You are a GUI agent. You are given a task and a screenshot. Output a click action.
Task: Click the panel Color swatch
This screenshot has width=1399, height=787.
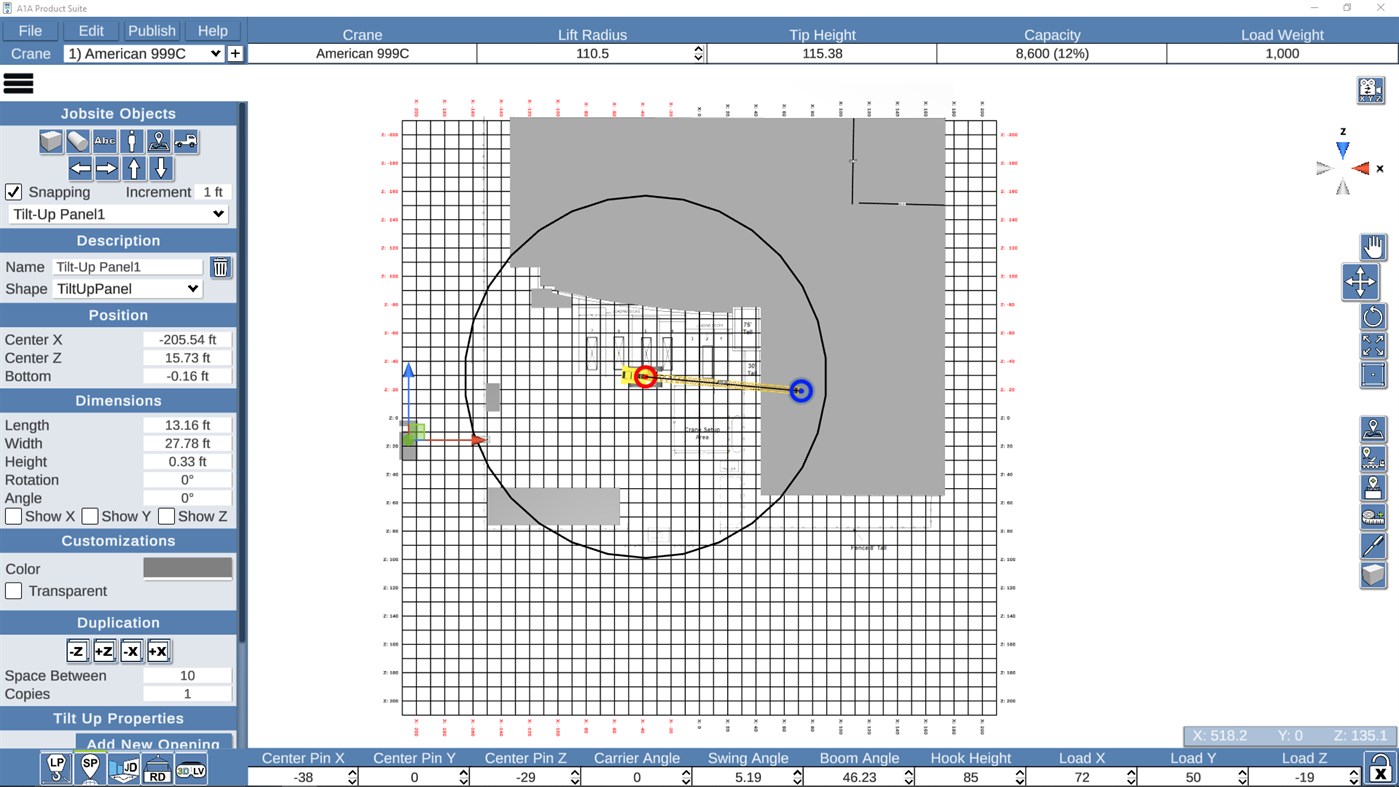186,568
